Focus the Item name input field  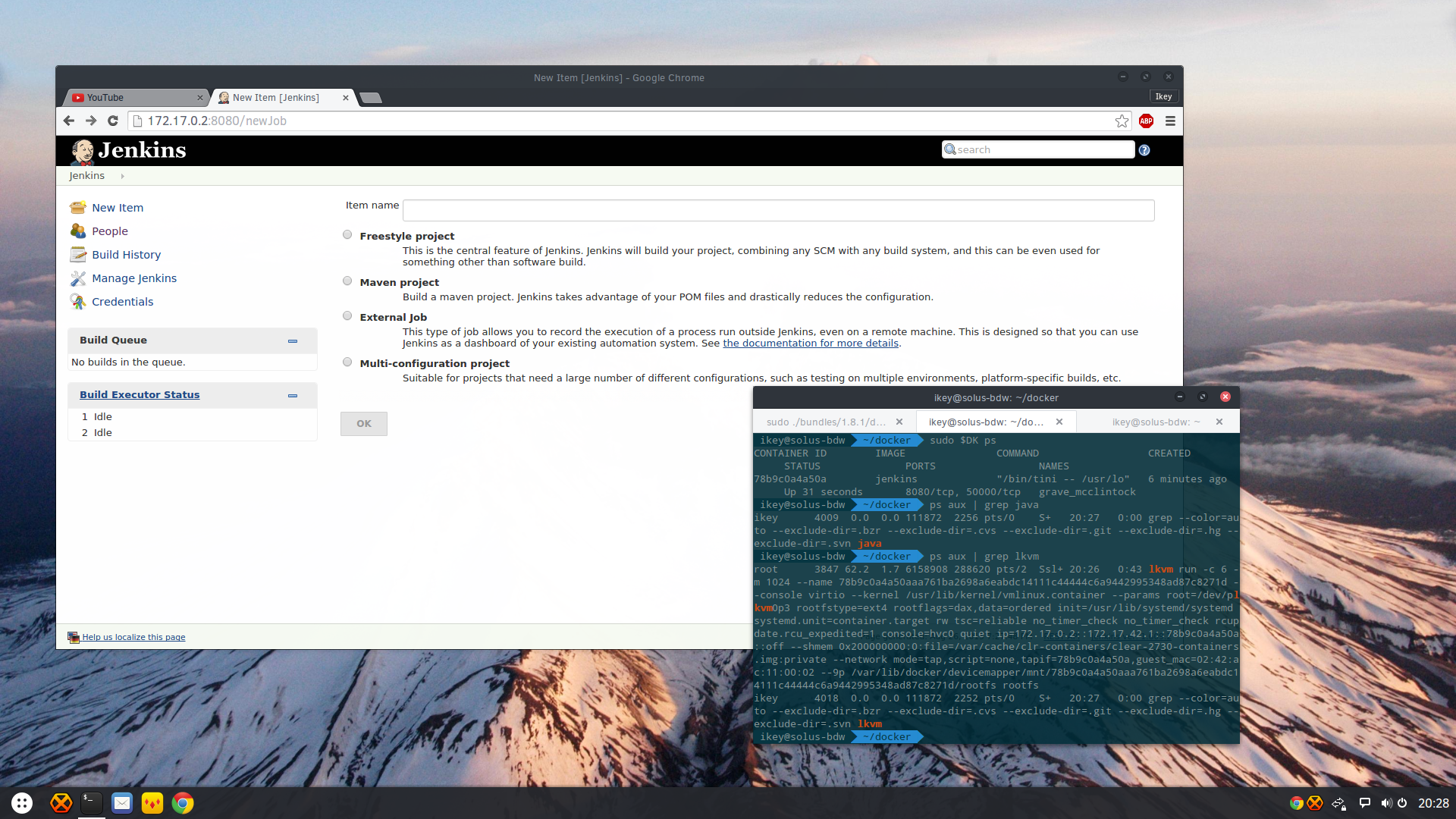(x=779, y=210)
